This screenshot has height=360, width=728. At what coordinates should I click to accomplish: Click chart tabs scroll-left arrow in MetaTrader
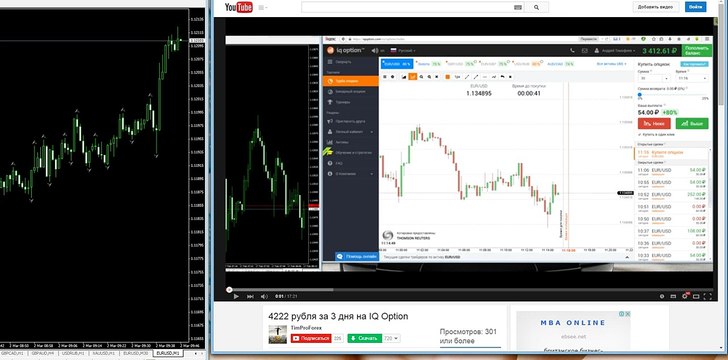196,353
